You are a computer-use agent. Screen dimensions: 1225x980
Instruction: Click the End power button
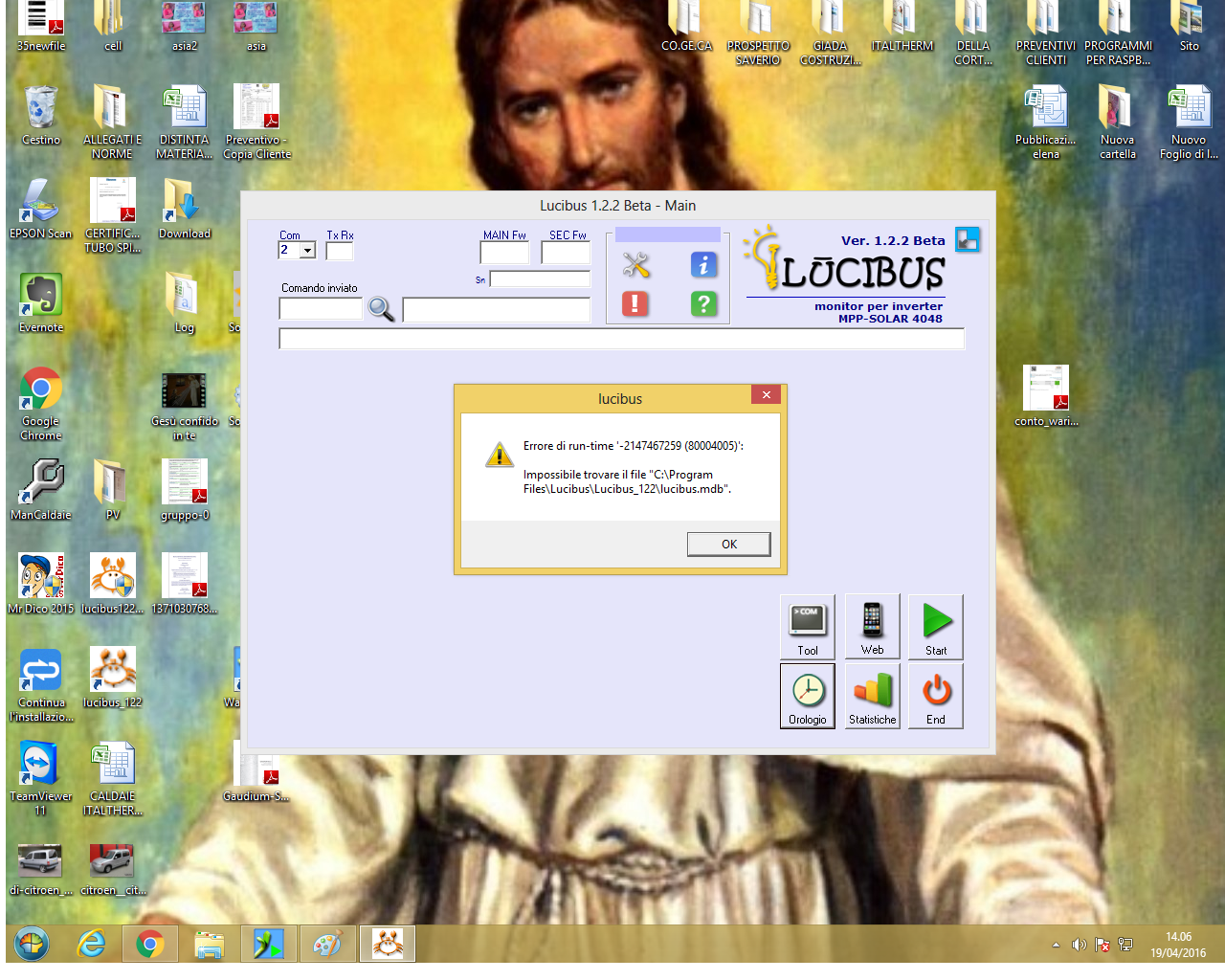point(936,697)
